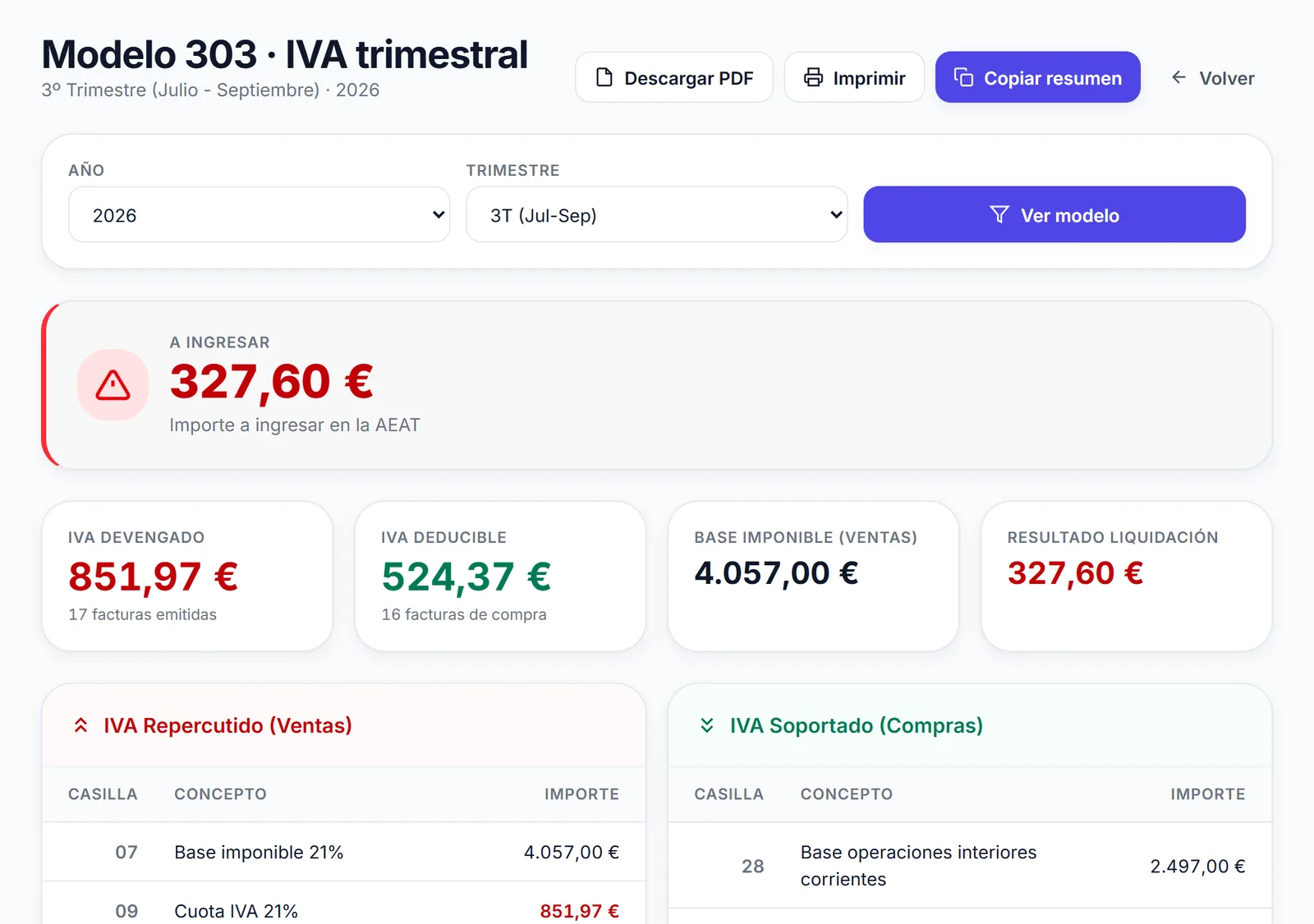The height and width of the screenshot is (924, 1314).
Task: Click the 851,97 € amount in the Cuota IVA 21% row
Action: (x=580, y=911)
